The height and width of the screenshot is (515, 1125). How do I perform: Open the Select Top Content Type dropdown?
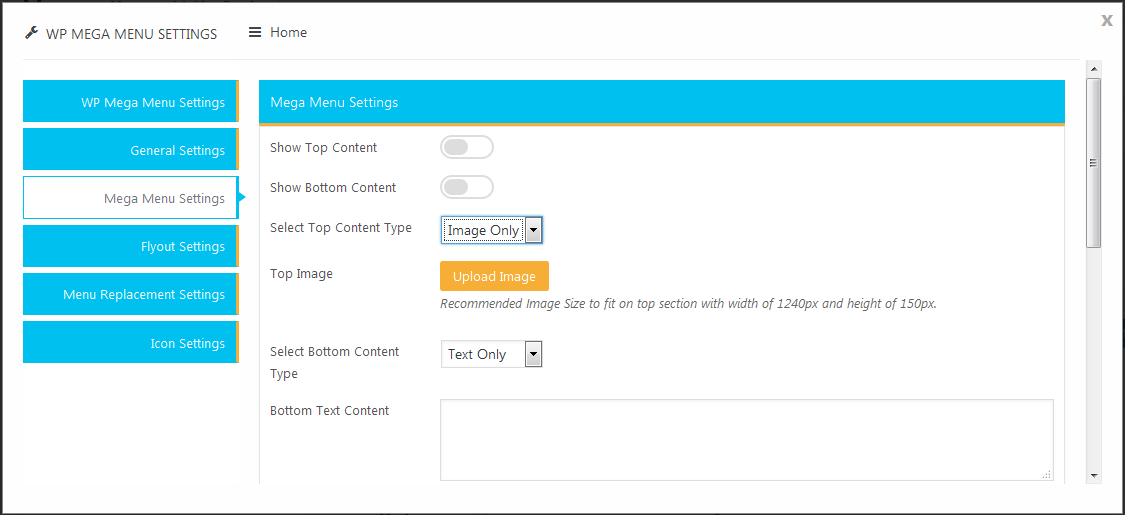491,230
